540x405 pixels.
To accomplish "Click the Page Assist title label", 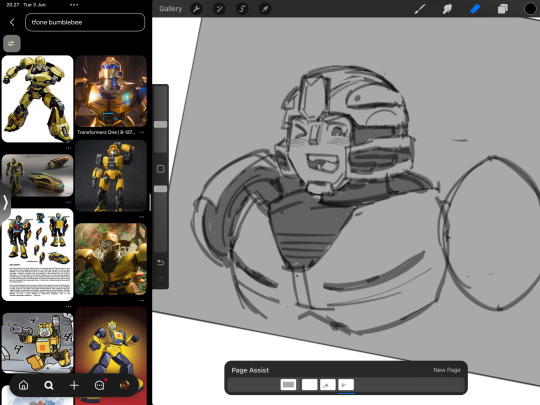I will click(x=250, y=370).
